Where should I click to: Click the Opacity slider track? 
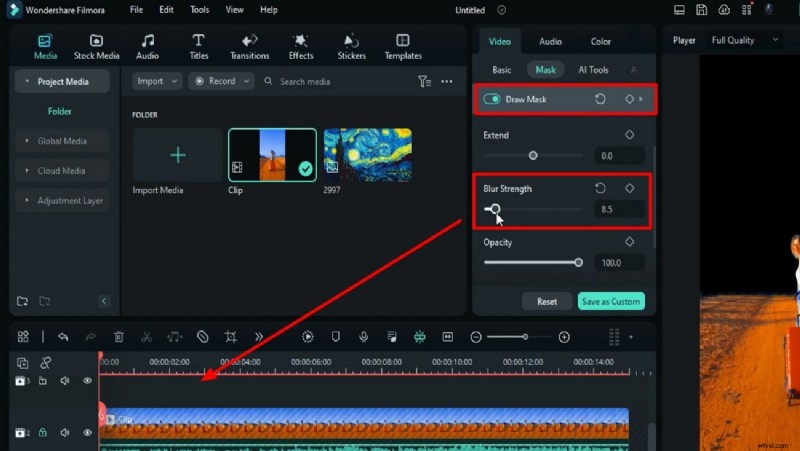pyautogui.click(x=531, y=263)
